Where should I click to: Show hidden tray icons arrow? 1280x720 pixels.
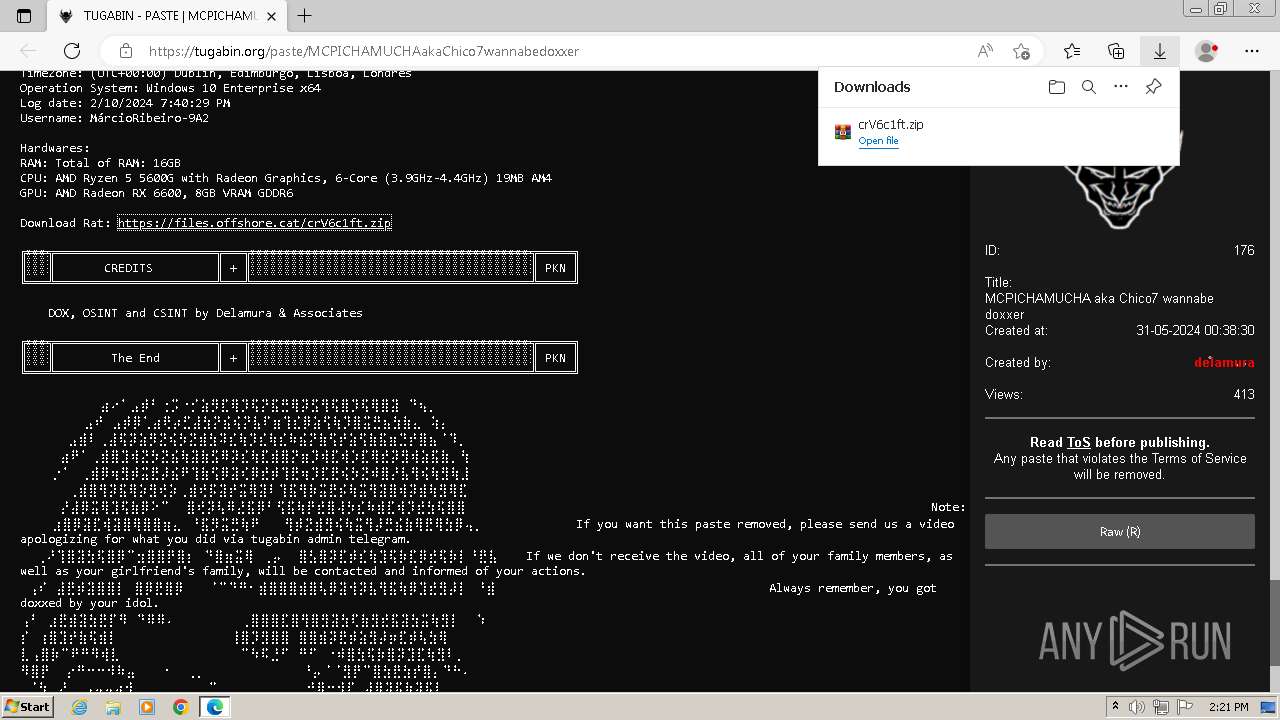(x=1117, y=707)
